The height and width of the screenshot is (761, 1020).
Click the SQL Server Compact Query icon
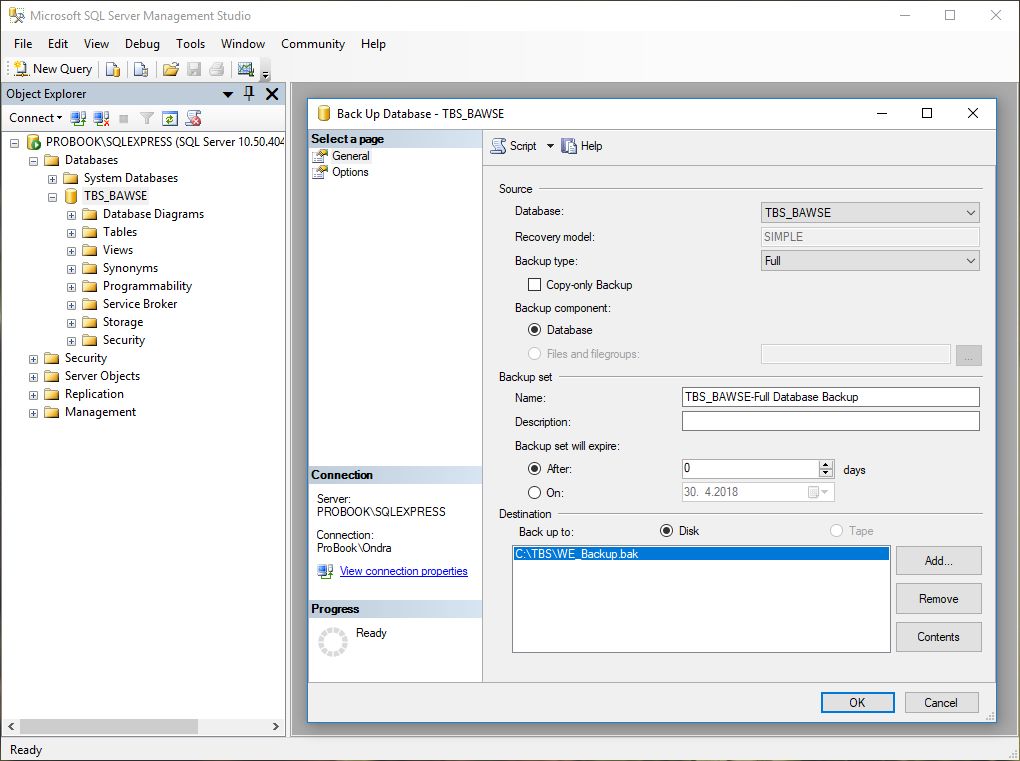(141, 69)
